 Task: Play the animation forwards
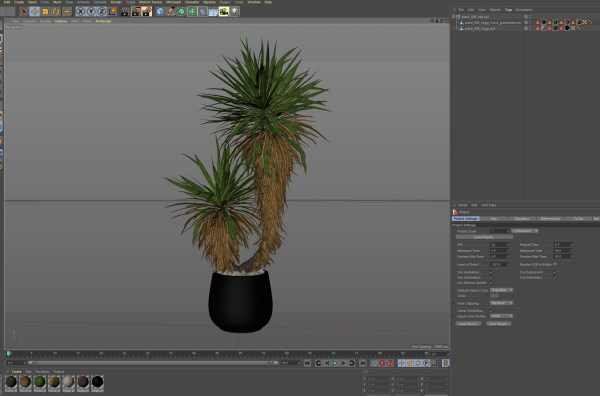tap(335, 363)
